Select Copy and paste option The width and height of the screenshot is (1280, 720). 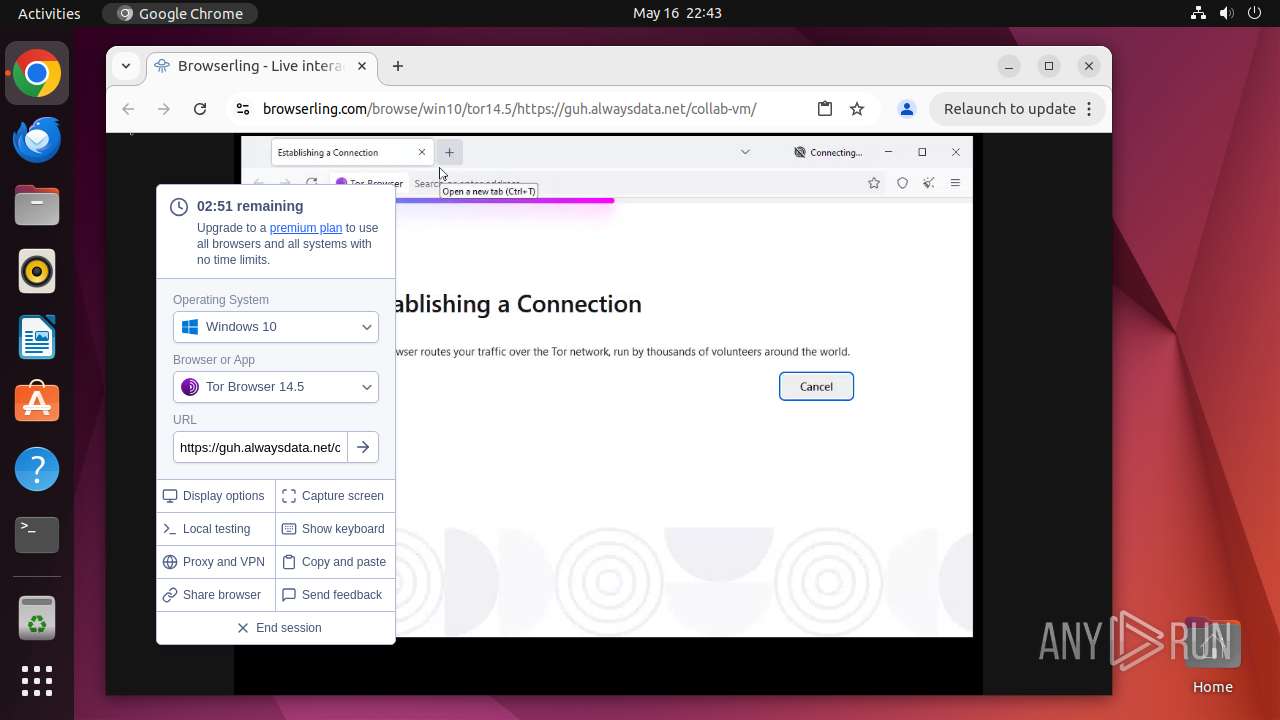[334, 562]
